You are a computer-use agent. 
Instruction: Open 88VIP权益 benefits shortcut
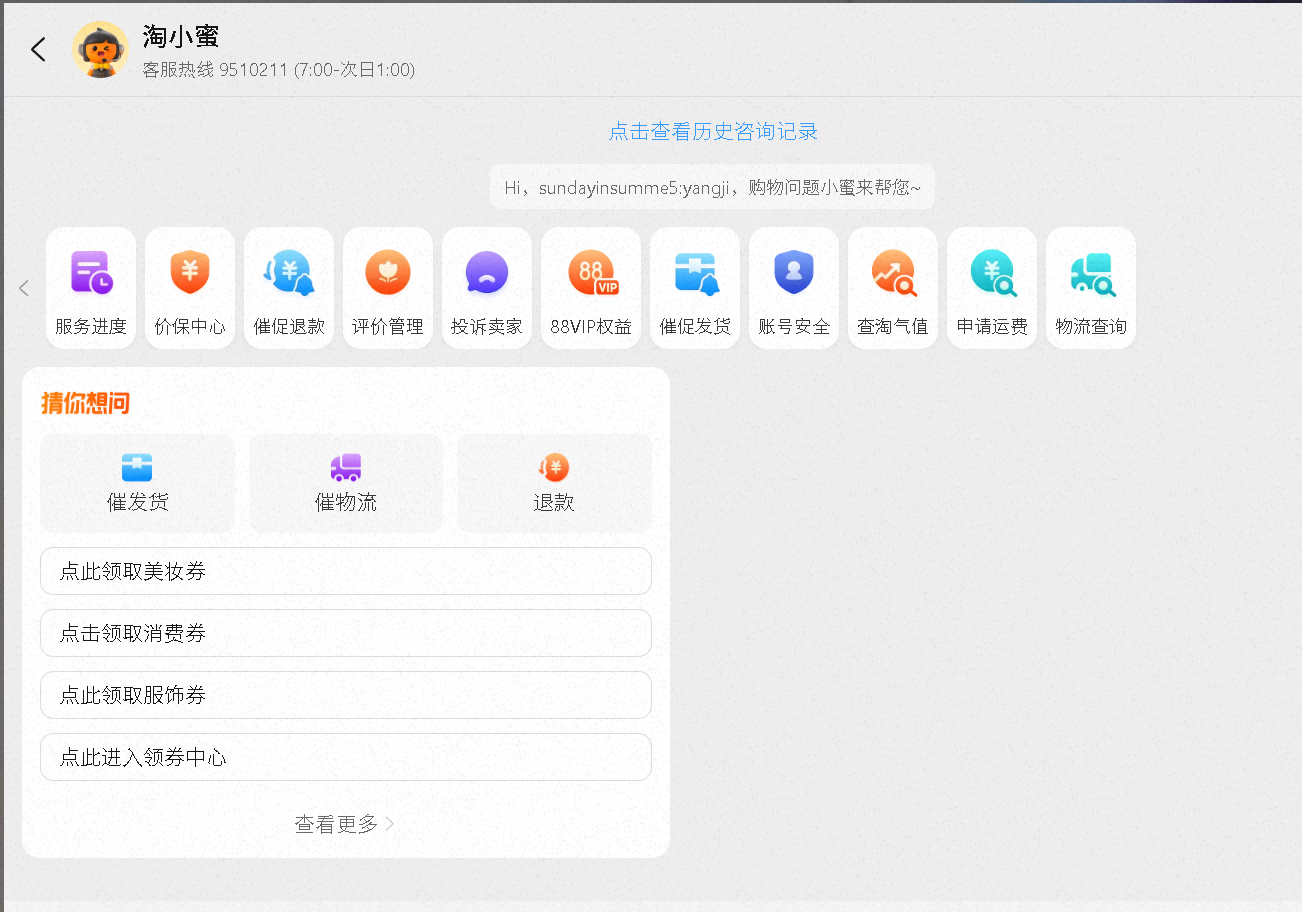tap(591, 288)
